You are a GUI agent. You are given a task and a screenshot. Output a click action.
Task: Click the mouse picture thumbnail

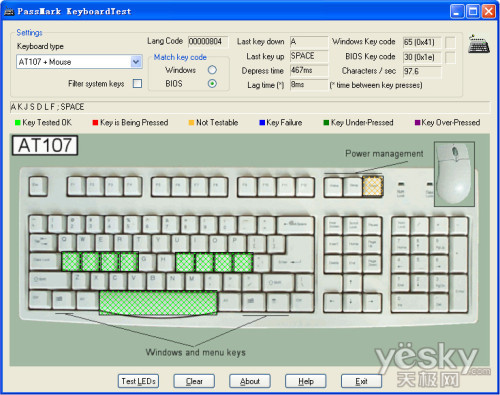coord(454,174)
